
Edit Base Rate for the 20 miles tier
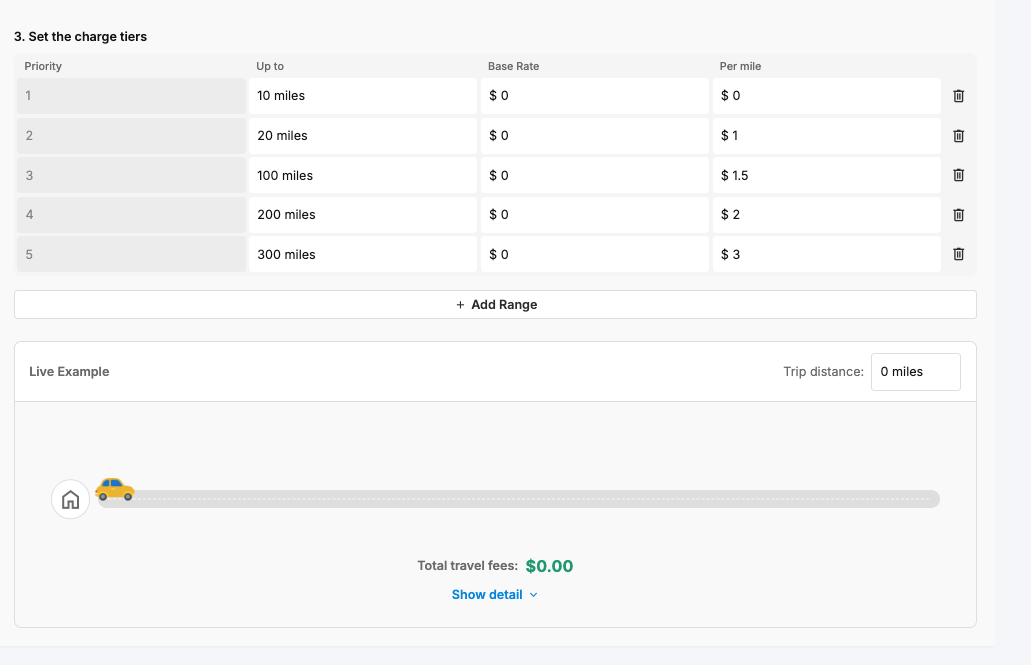tap(594, 136)
